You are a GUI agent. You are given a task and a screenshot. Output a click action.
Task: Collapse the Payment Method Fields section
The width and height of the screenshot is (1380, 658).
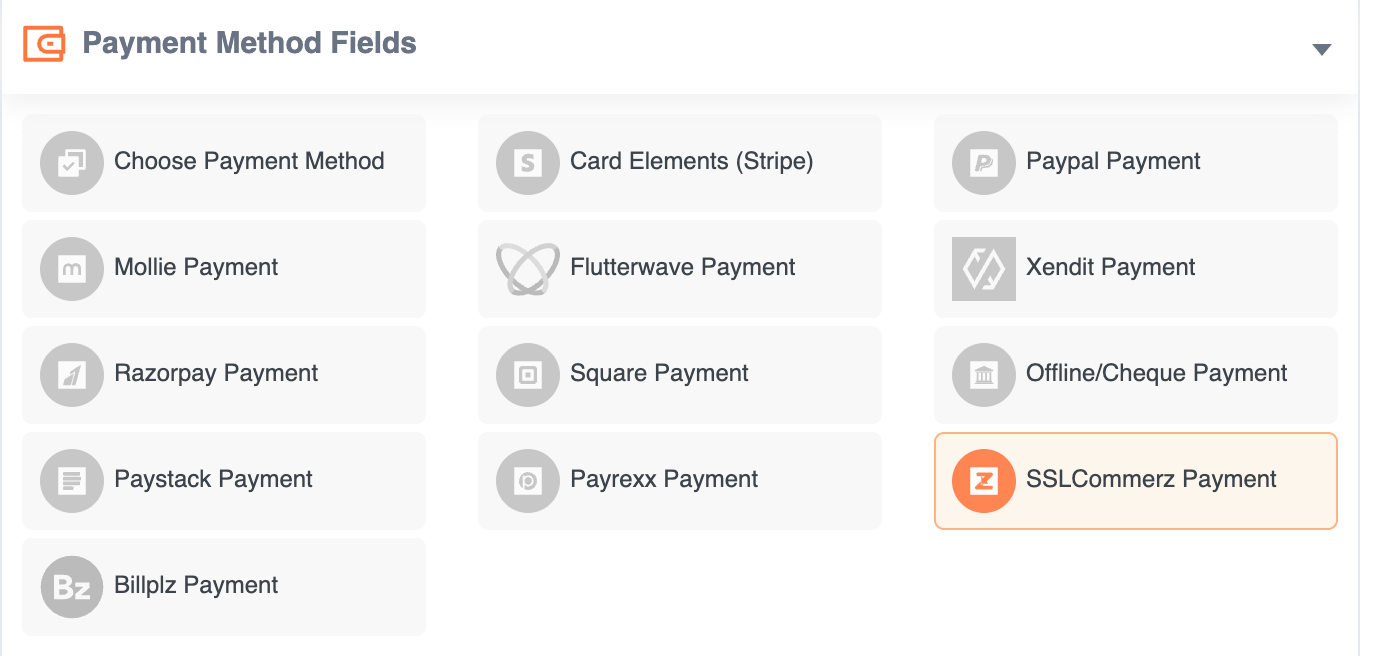[1323, 47]
